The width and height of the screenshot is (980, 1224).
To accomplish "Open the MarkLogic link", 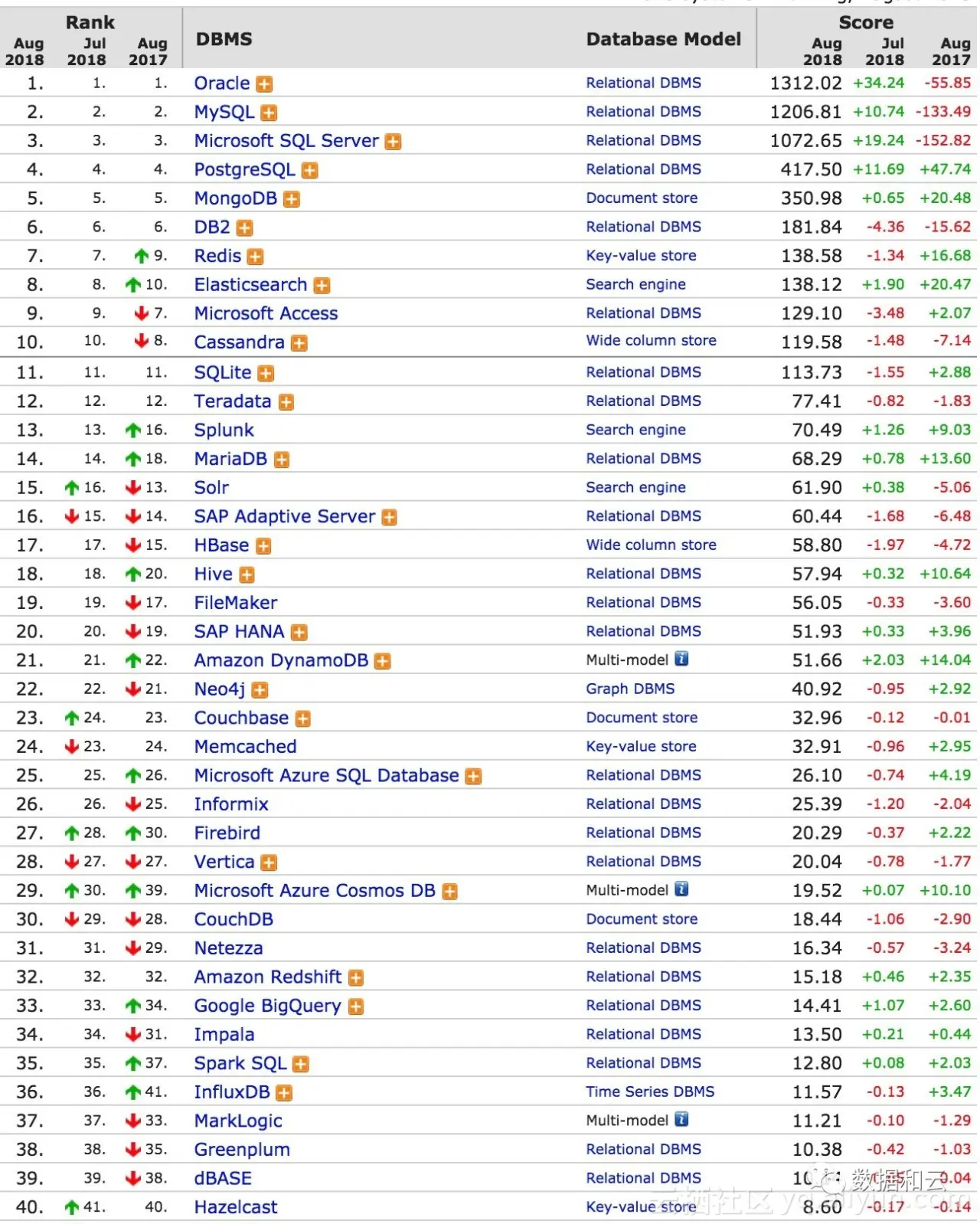I will point(238,1121).
